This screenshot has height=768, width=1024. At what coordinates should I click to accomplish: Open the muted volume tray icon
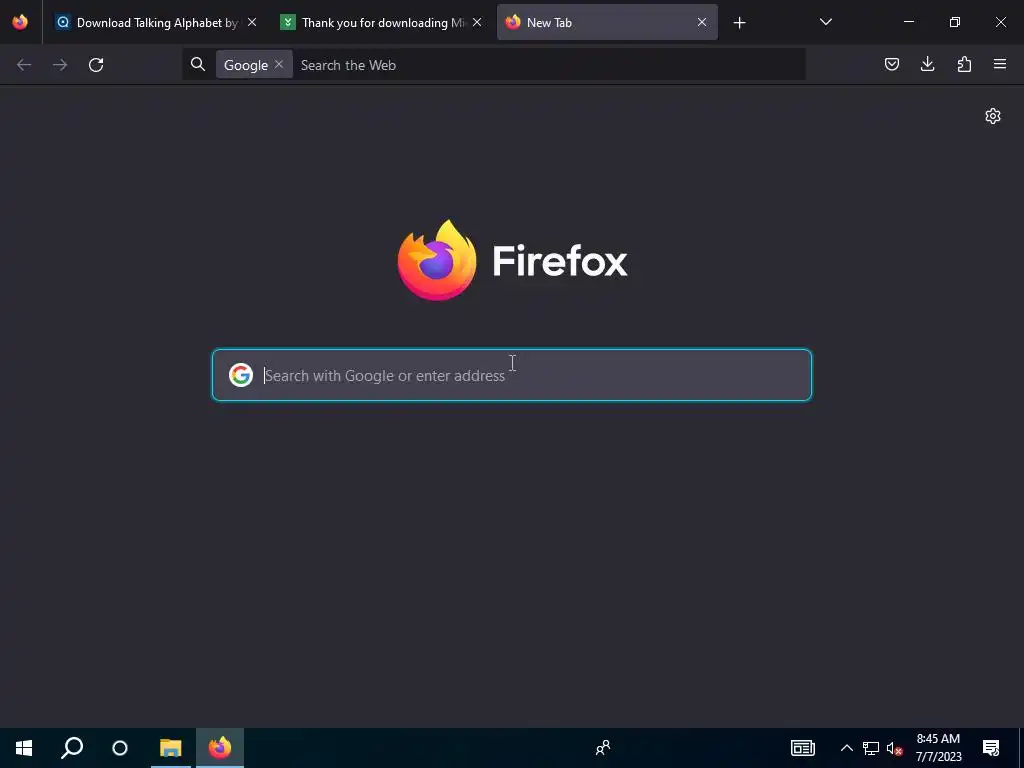click(x=894, y=748)
